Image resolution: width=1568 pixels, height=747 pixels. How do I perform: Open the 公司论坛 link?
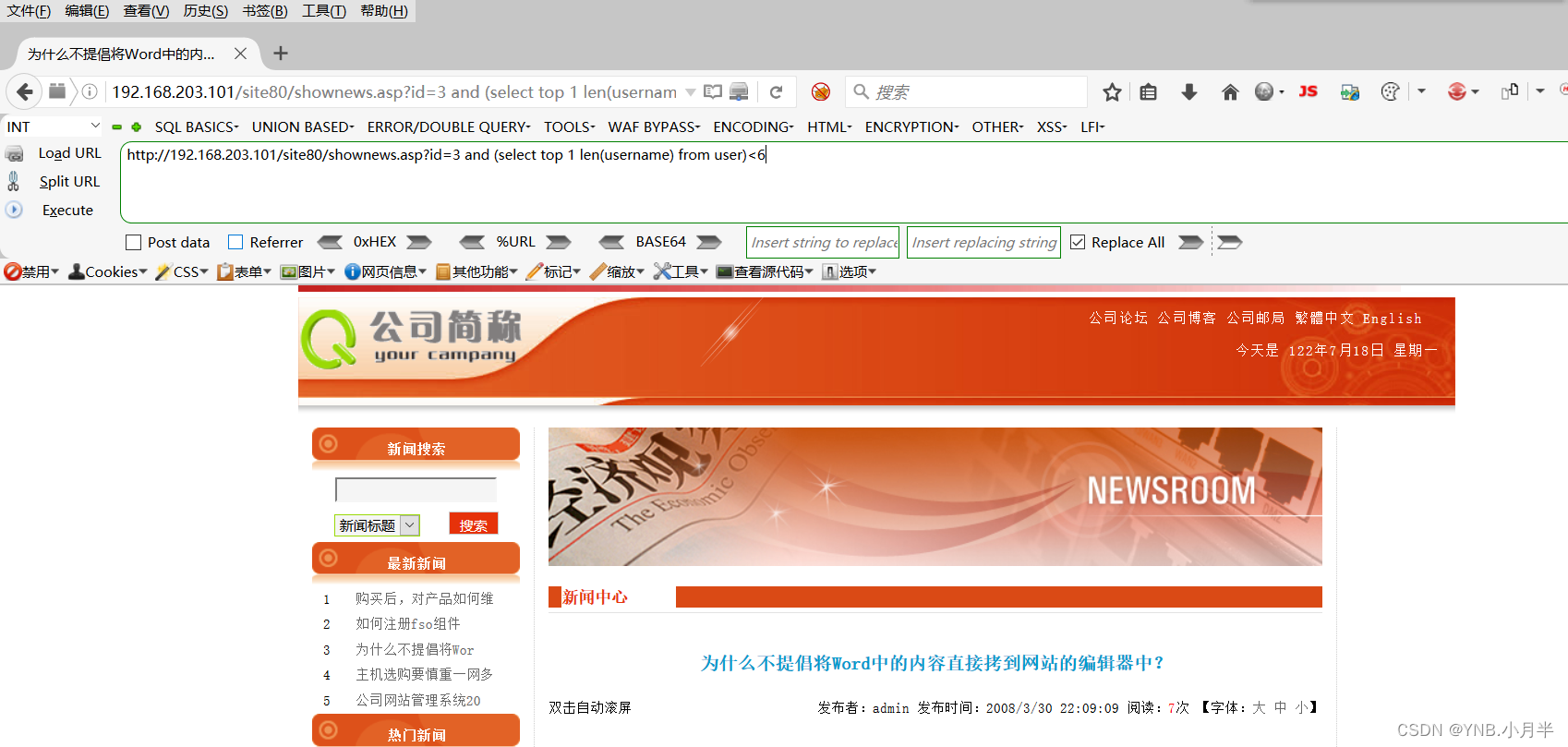[1118, 318]
